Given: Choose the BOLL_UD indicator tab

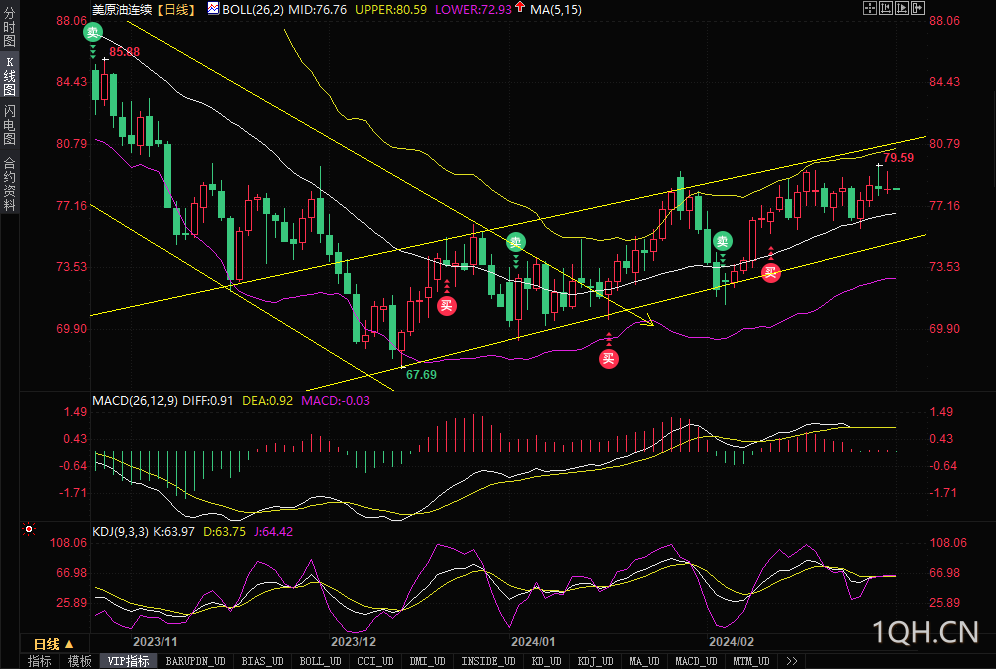Looking at the screenshot, I should [320, 661].
